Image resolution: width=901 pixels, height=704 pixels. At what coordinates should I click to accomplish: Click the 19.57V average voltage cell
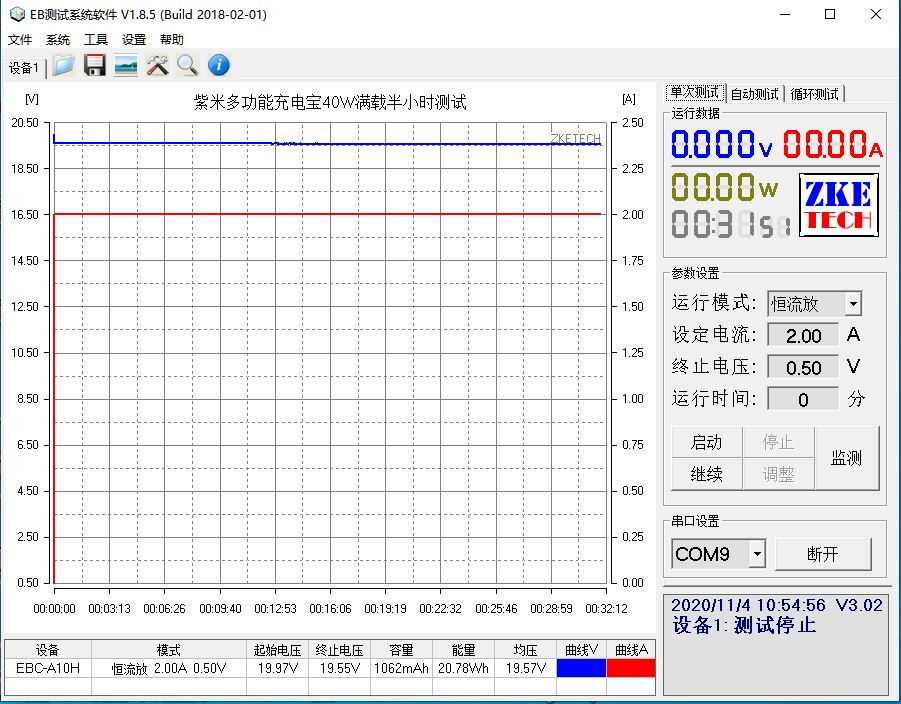click(525, 668)
